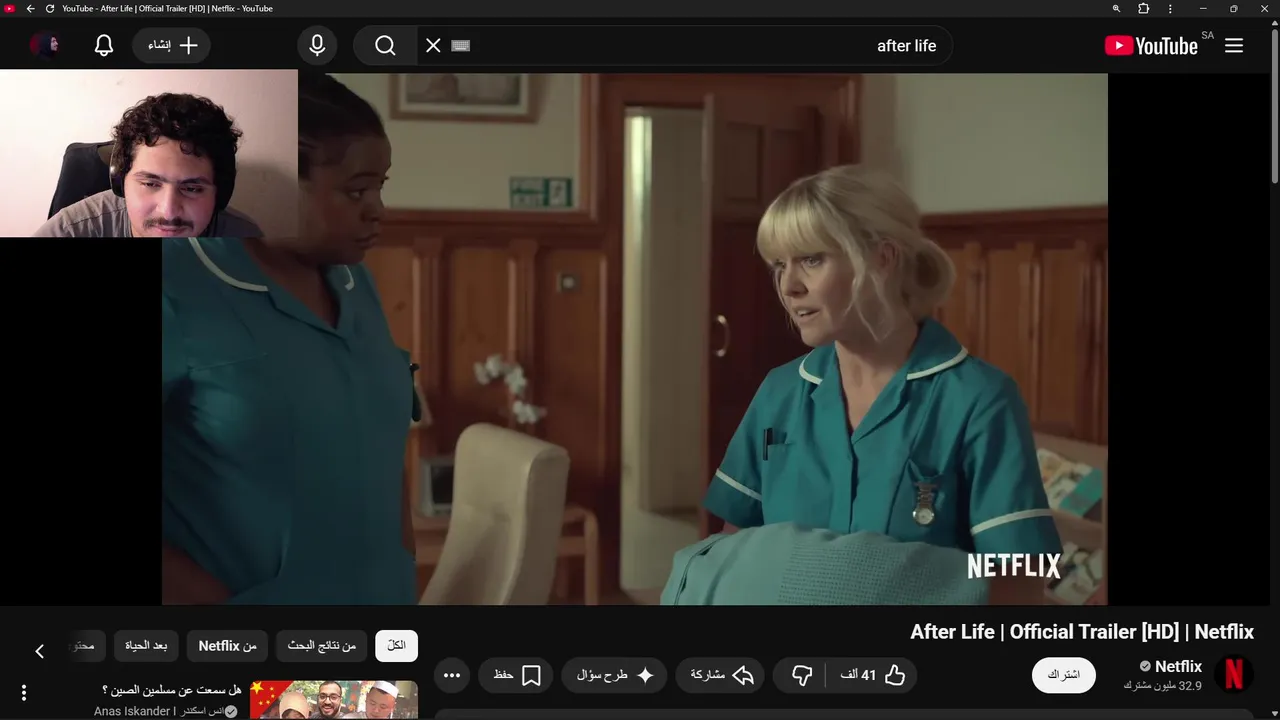Click the create (إنشاء) button
Screen dimensions: 1280x720
(x=171, y=46)
